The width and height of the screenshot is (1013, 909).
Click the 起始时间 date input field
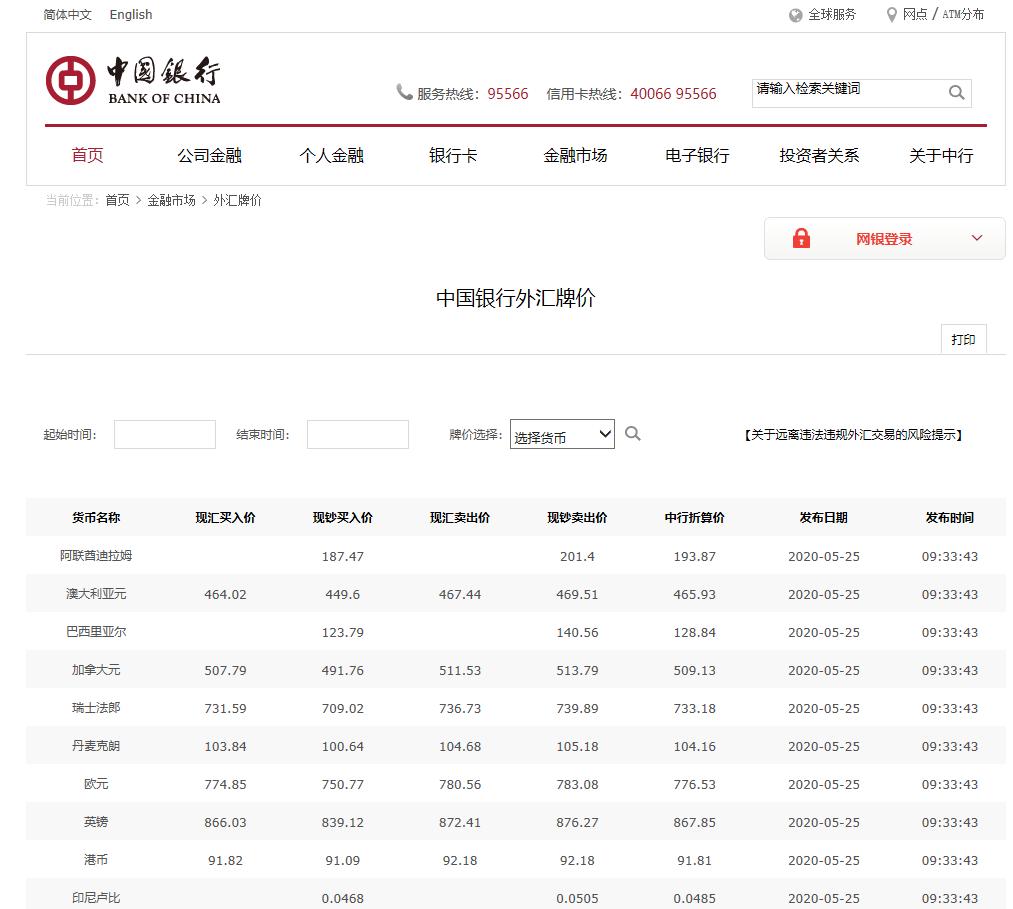164,434
